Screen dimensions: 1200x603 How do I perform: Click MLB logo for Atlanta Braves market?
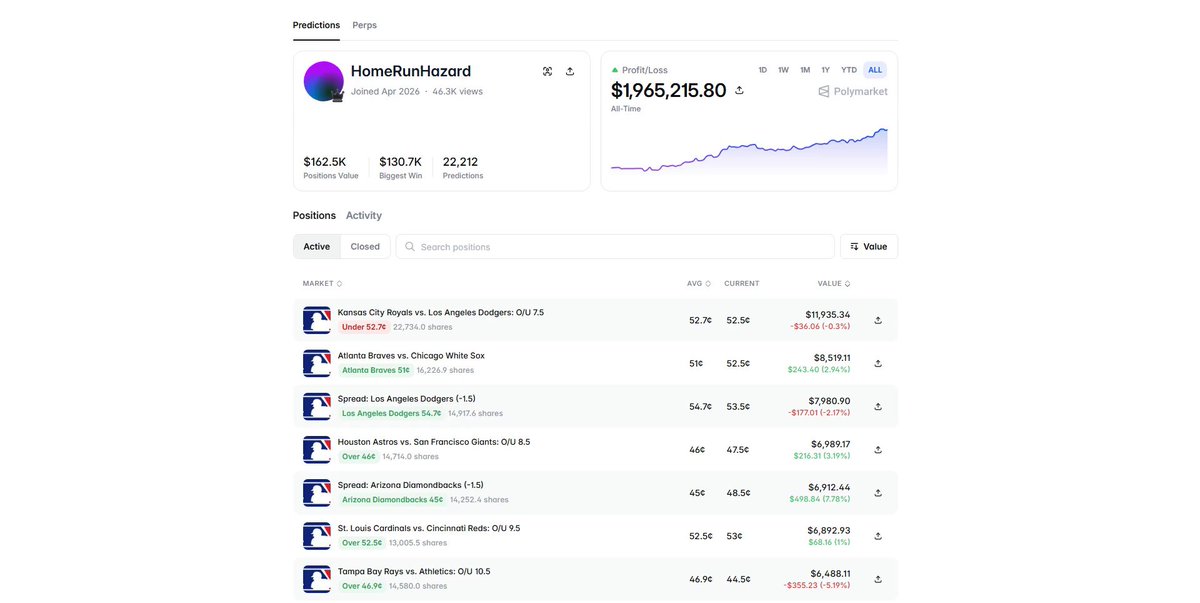coord(317,363)
